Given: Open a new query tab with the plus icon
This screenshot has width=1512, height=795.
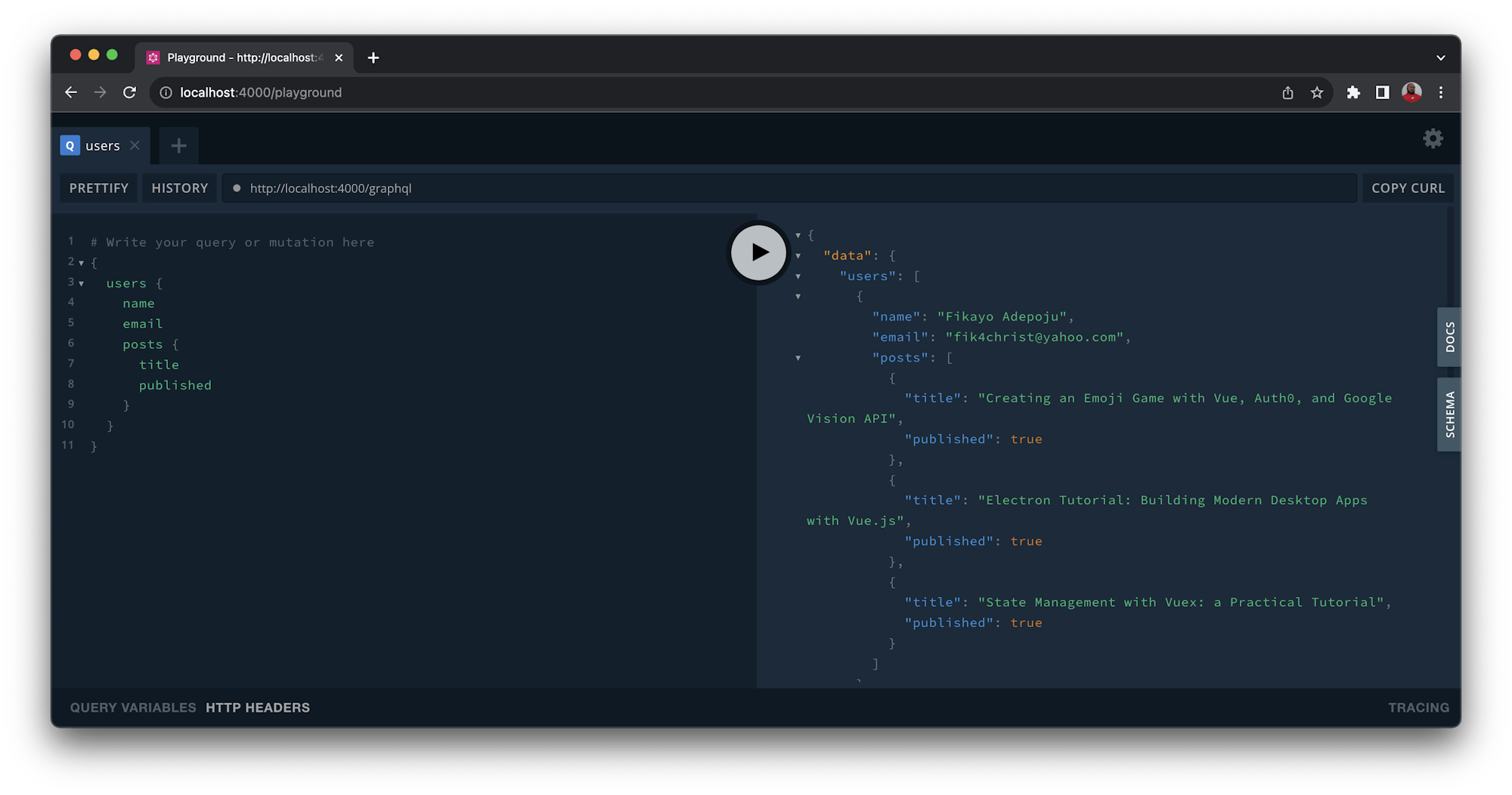Looking at the screenshot, I should pyautogui.click(x=178, y=145).
